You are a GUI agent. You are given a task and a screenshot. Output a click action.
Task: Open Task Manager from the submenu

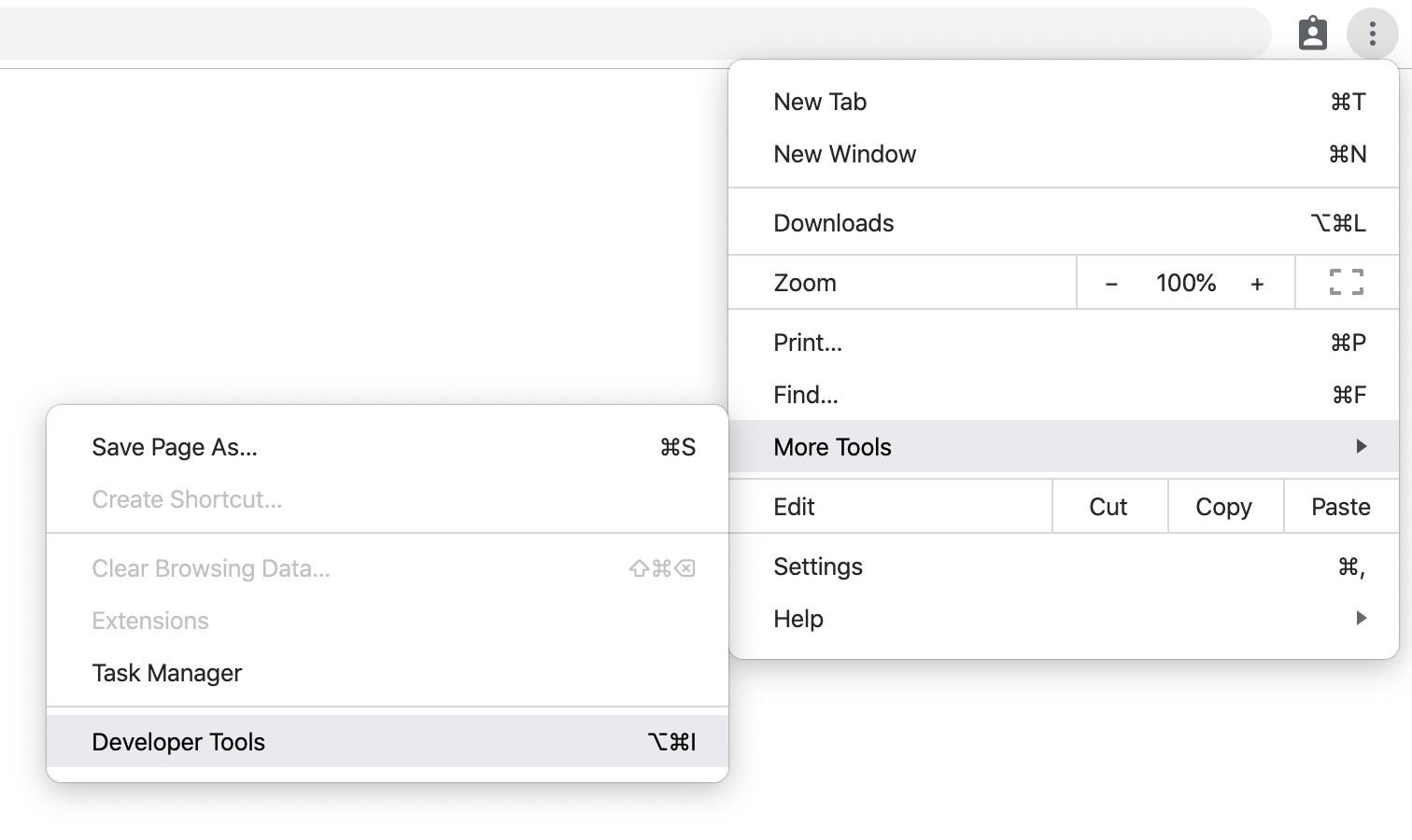coord(388,673)
